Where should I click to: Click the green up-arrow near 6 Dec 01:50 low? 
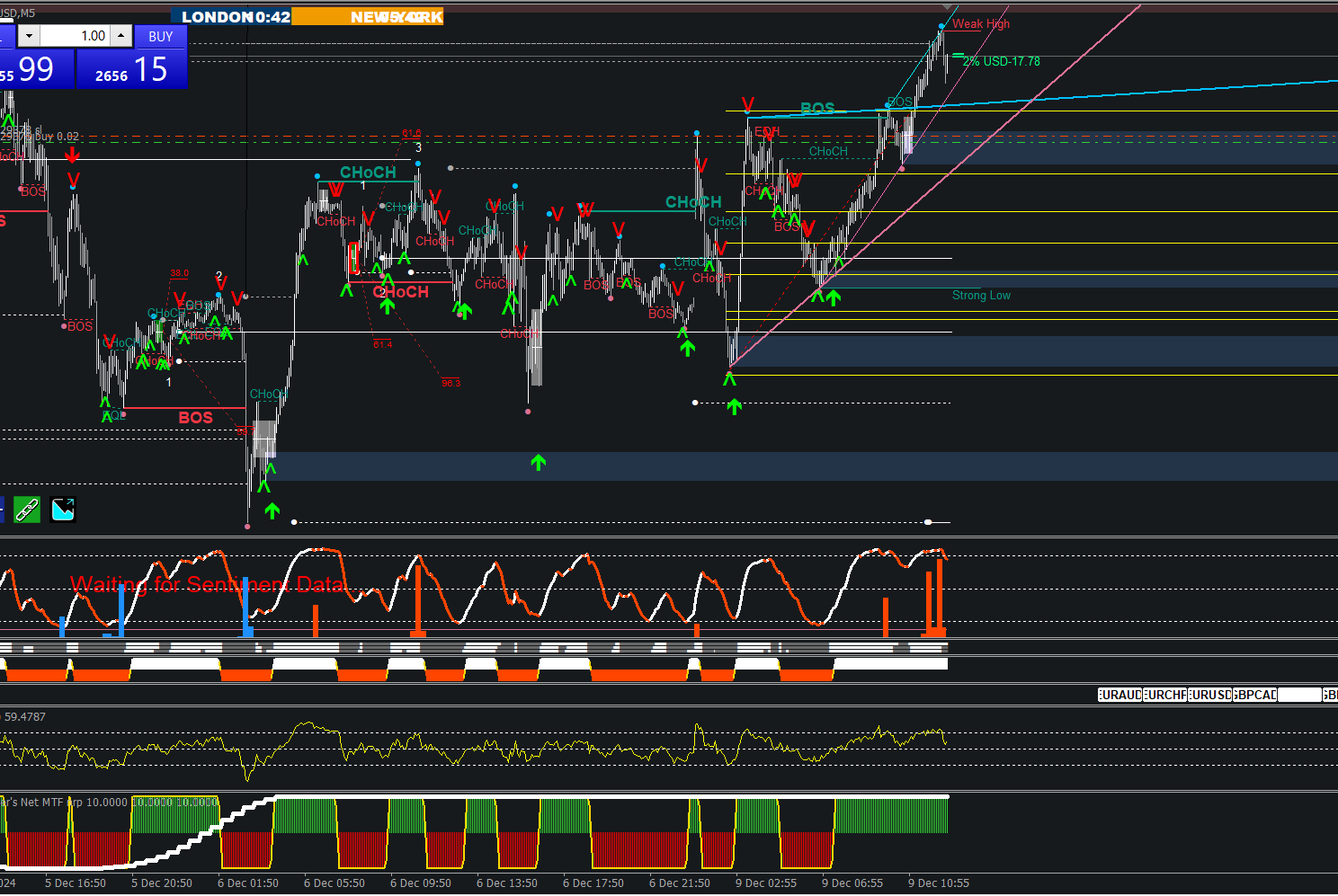(272, 510)
